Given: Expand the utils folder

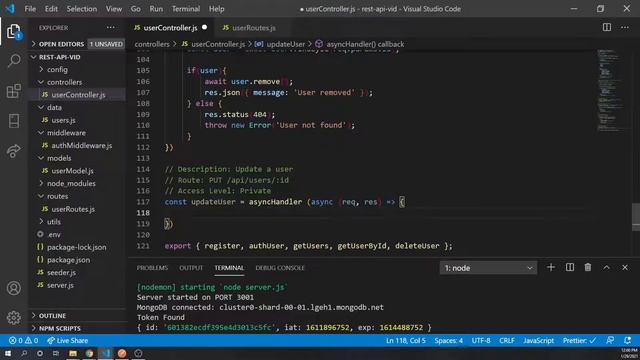Looking at the screenshot, I should pyautogui.click(x=77, y=222).
